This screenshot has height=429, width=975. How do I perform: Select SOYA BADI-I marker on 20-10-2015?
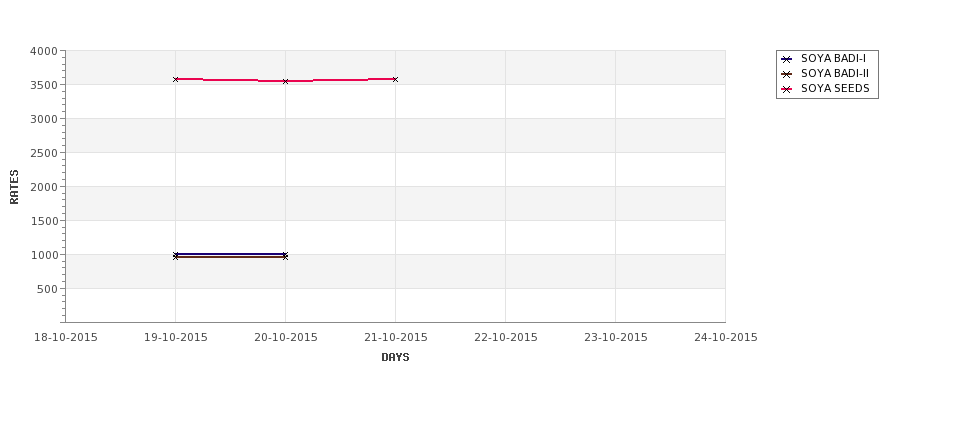pyautogui.click(x=285, y=254)
